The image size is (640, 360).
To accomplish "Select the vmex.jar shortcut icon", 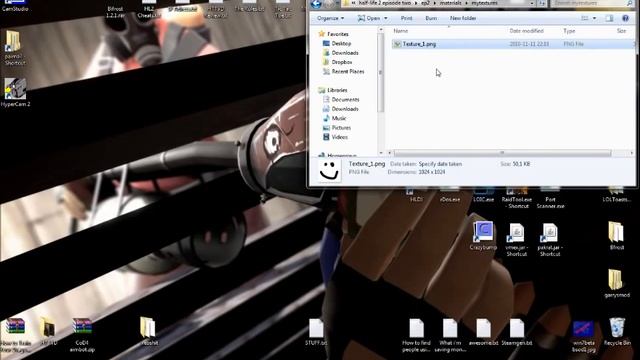I will pos(517,240).
